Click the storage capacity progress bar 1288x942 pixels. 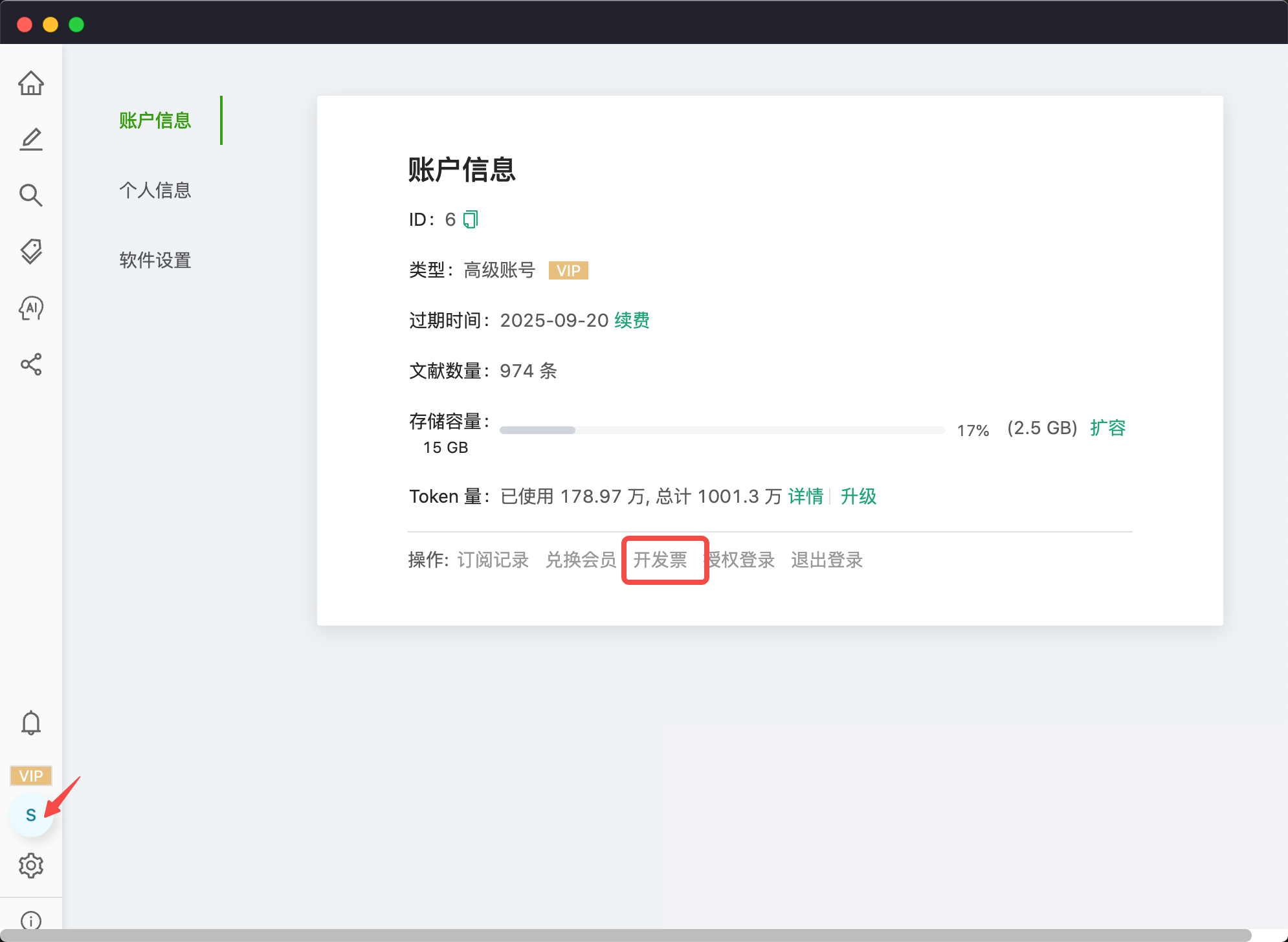tap(722, 430)
